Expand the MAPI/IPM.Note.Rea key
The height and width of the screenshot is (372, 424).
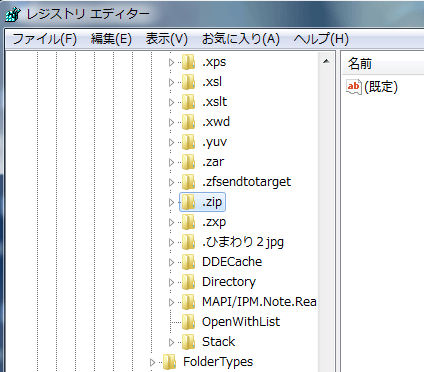[171, 302]
